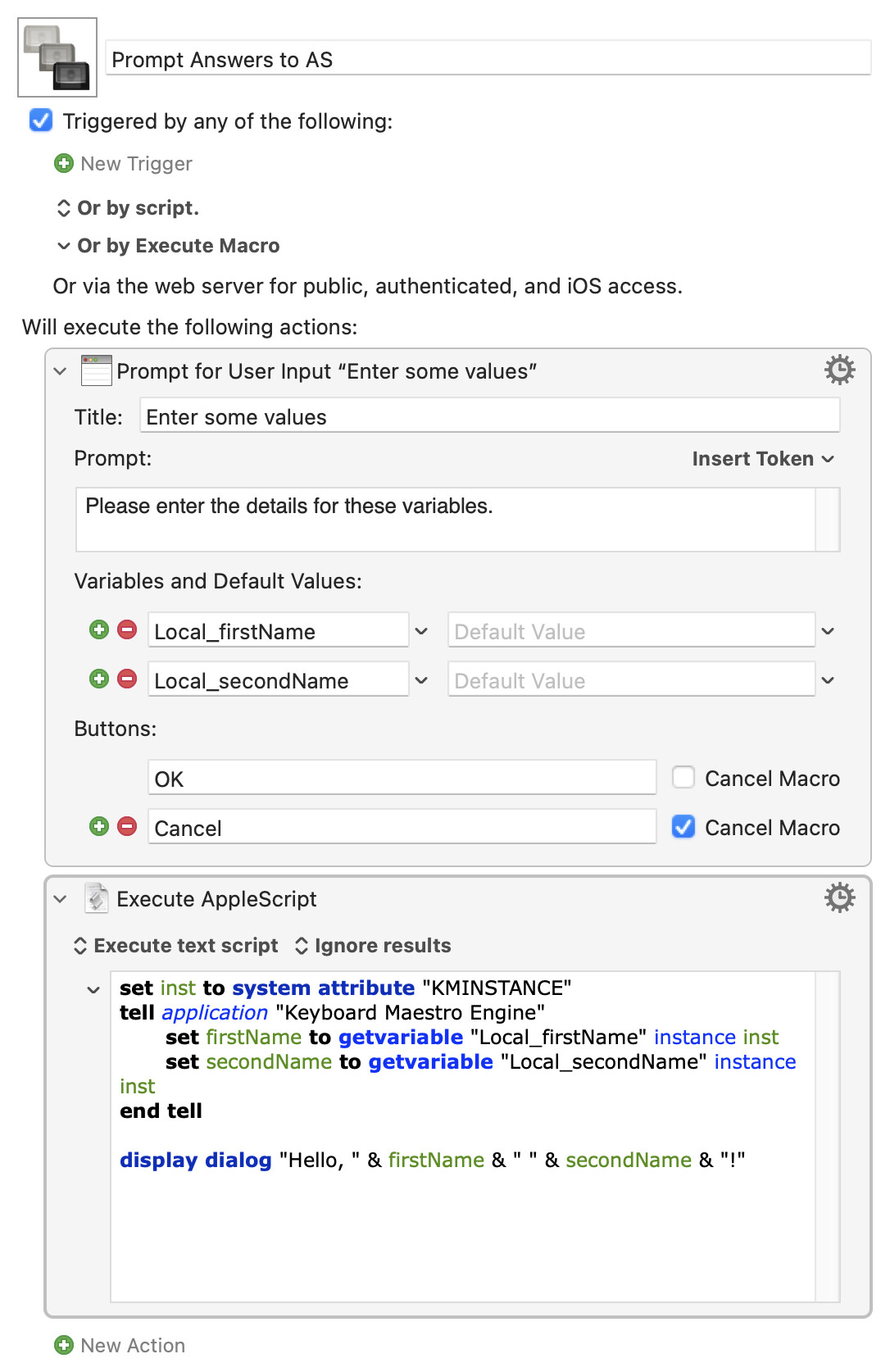890x1372 pixels.
Task: Remove the Cancel button row
Action: click(x=127, y=826)
